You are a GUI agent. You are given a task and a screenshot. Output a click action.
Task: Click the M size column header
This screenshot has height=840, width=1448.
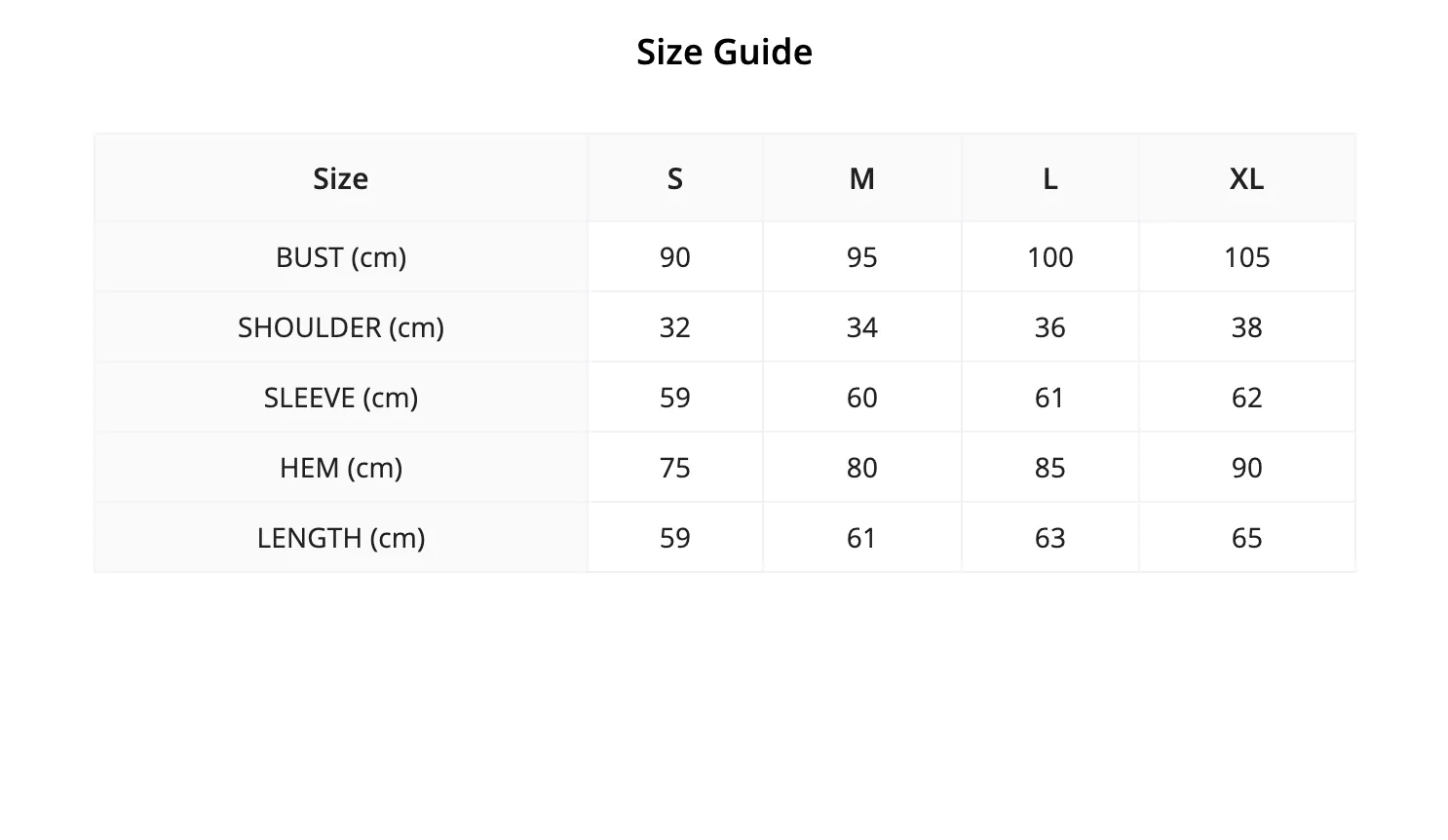click(x=862, y=178)
